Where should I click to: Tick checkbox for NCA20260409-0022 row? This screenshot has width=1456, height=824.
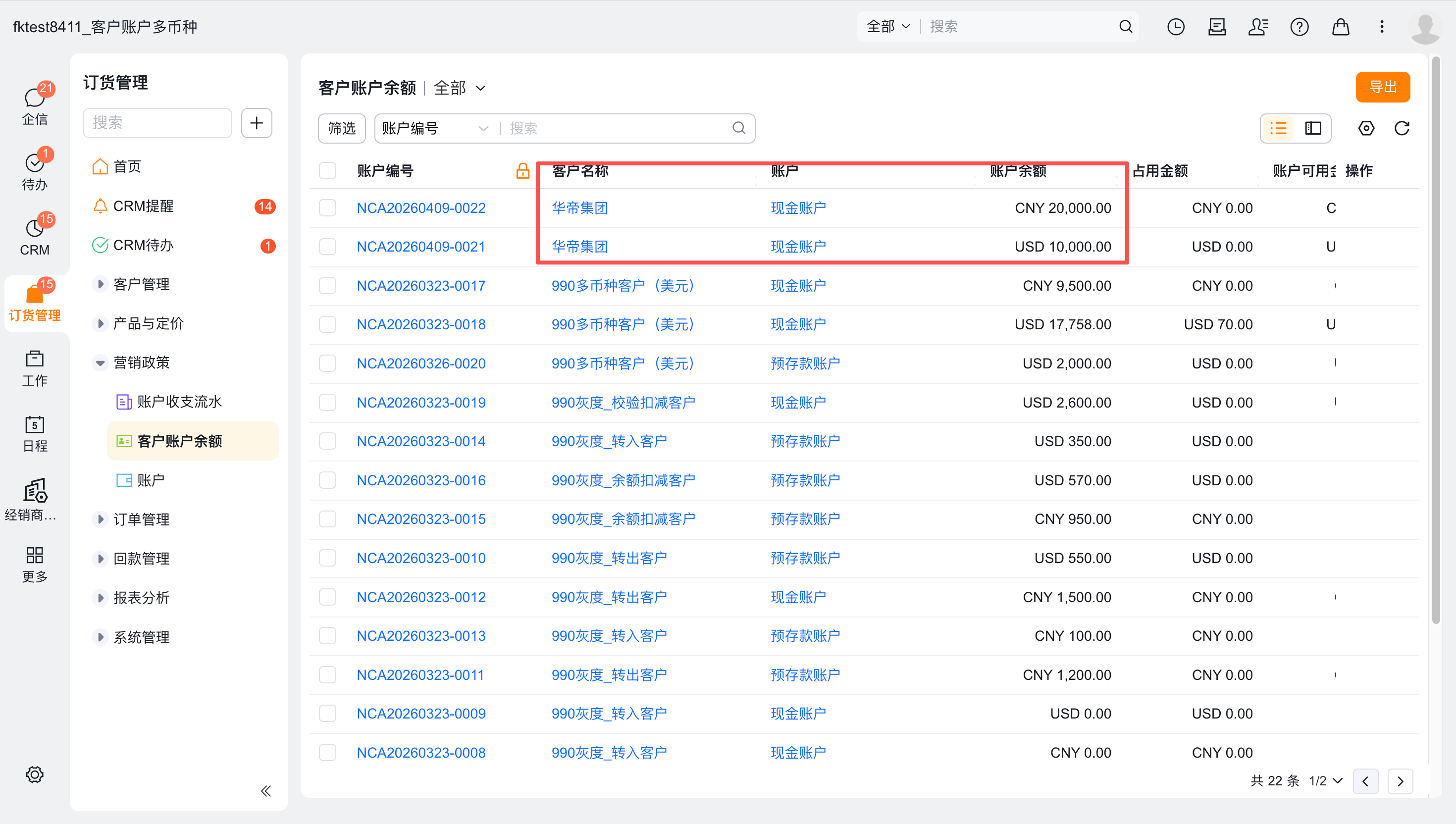pyautogui.click(x=328, y=207)
